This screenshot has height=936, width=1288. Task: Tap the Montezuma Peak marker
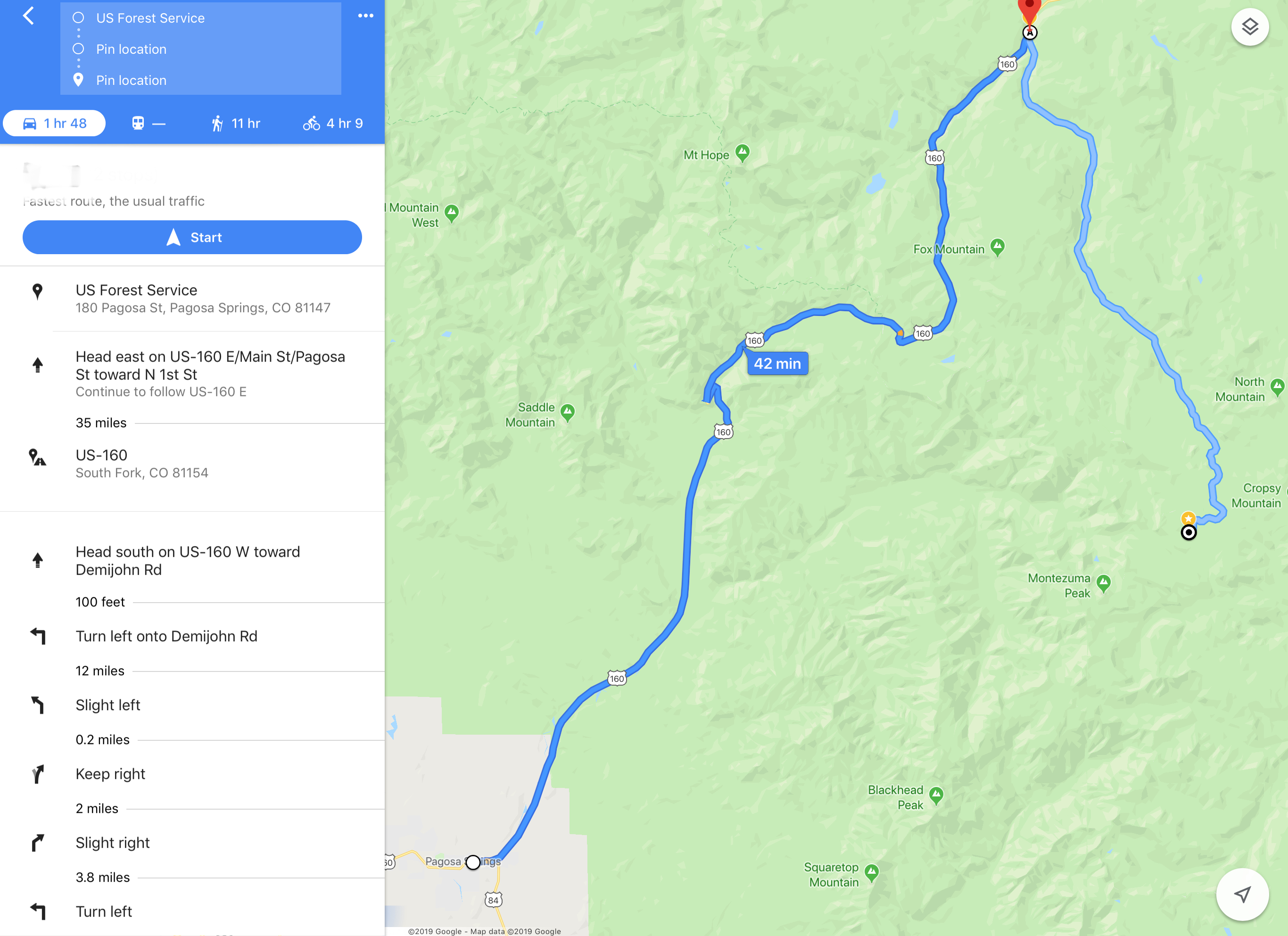[1104, 583]
